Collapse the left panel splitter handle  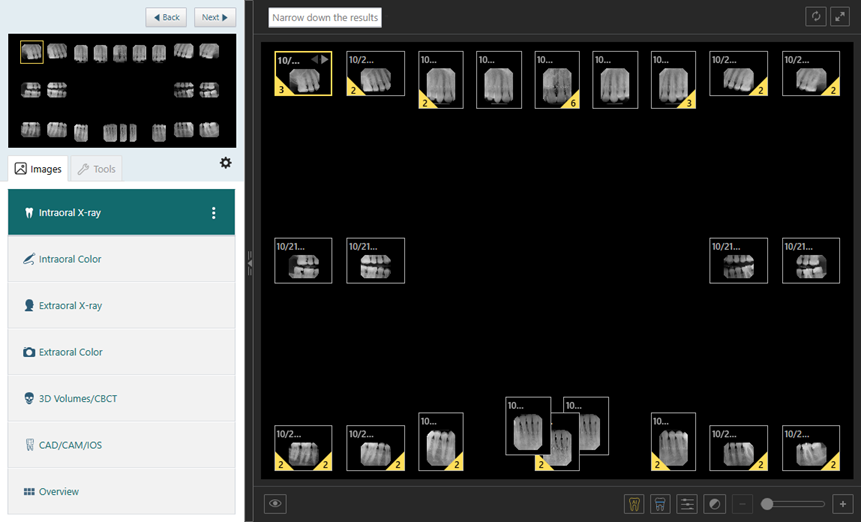(x=249, y=262)
